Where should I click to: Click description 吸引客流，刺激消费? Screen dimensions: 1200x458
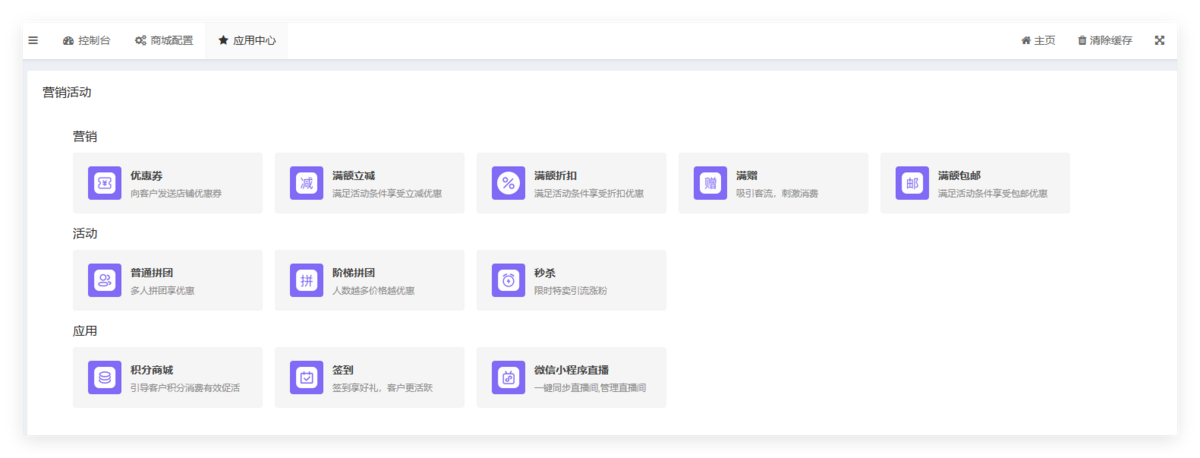[777, 193]
